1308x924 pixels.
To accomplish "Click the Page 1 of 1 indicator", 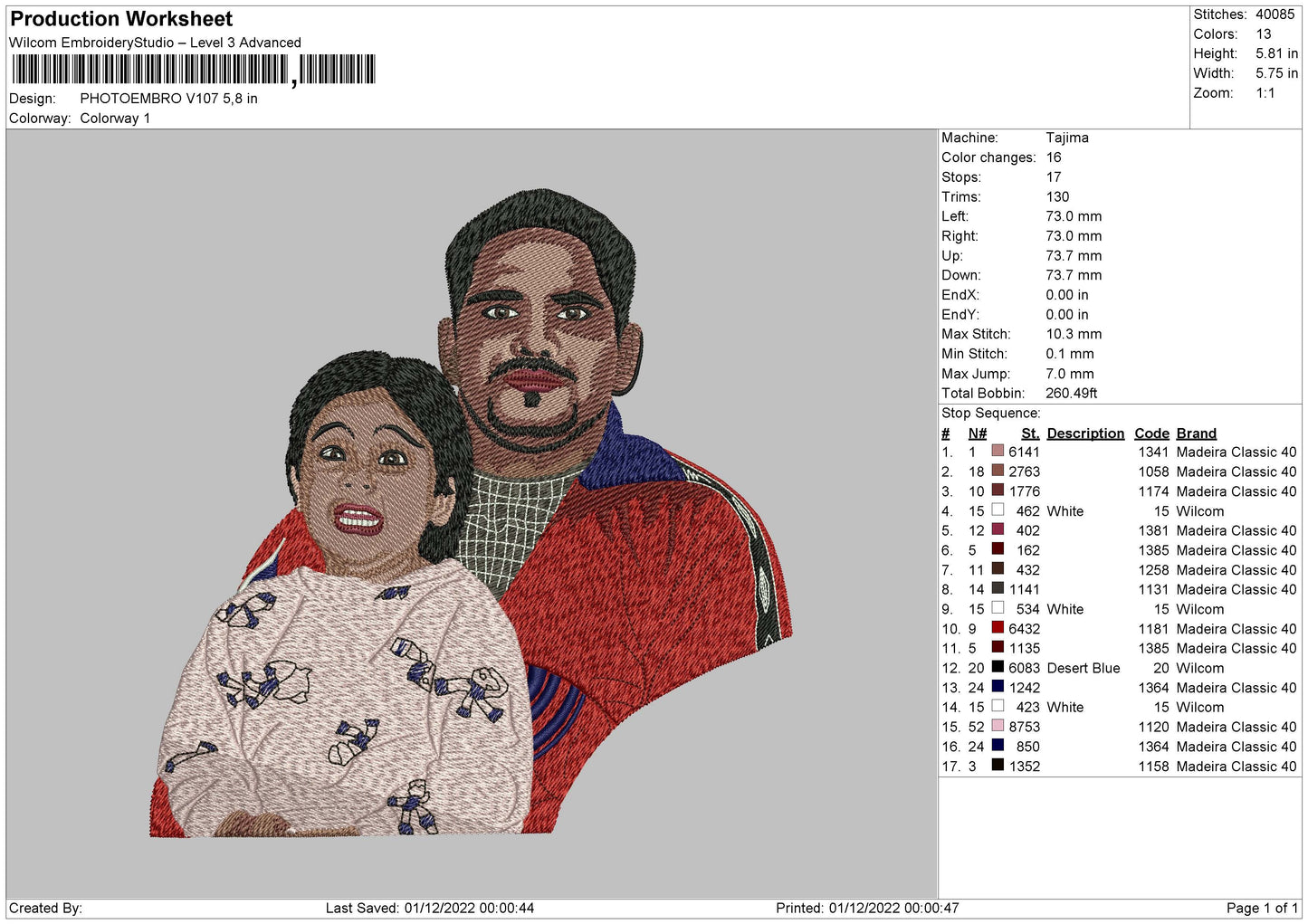I will 1262,908.
